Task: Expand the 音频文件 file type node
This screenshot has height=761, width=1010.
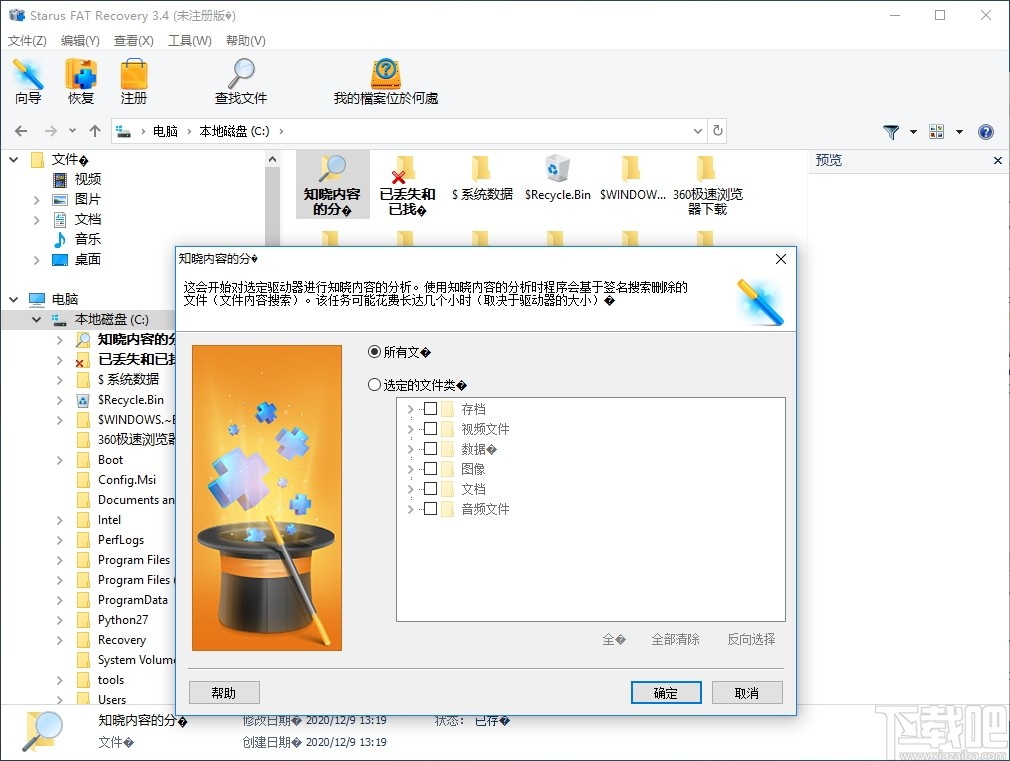Action: pyautogui.click(x=410, y=509)
